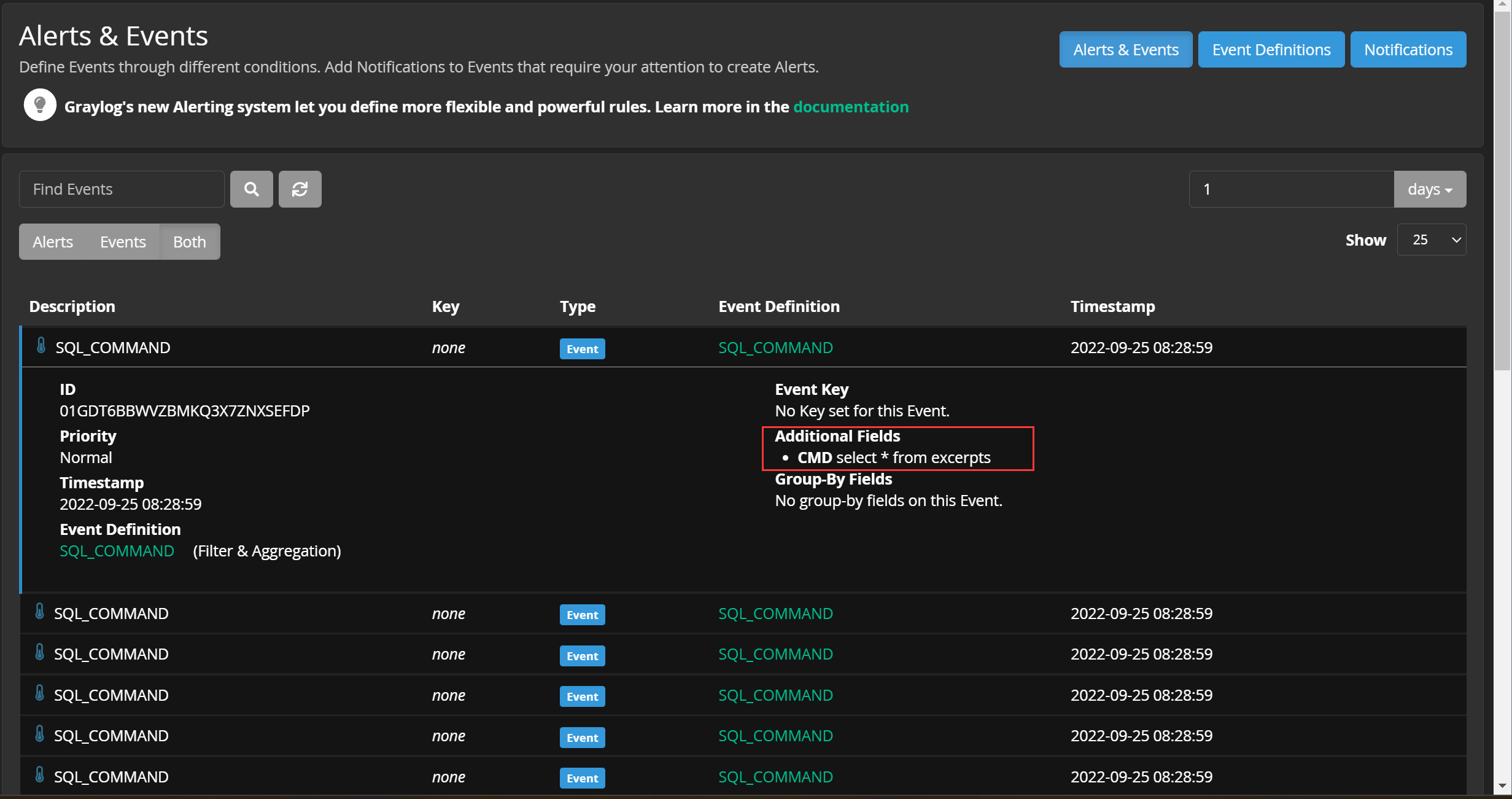Open the Notifications page
The height and width of the screenshot is (799, 1512).
[x=1408, y=49]
